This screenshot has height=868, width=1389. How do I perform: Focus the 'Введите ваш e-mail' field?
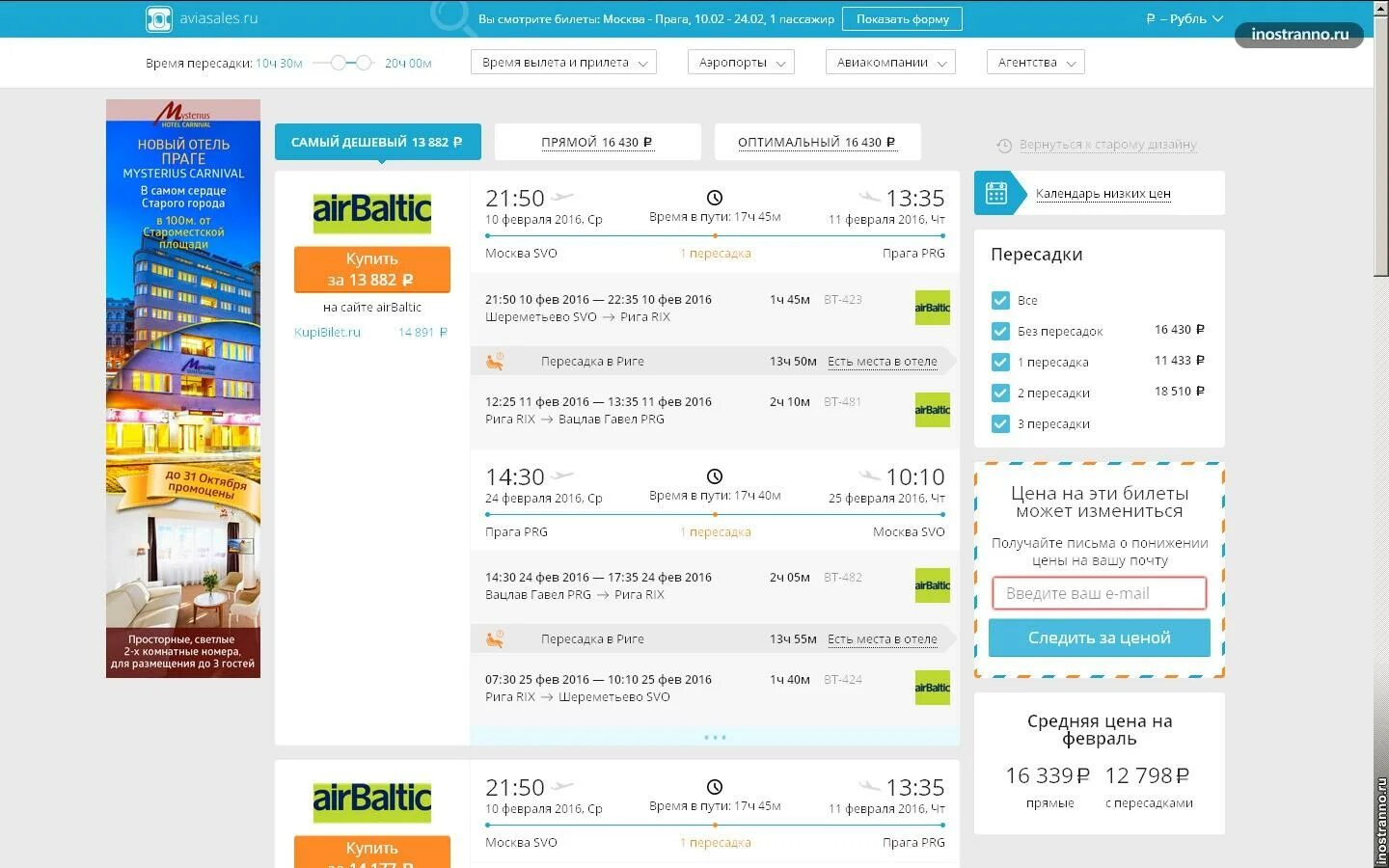pyautogui.click(x=1100, y=593)
